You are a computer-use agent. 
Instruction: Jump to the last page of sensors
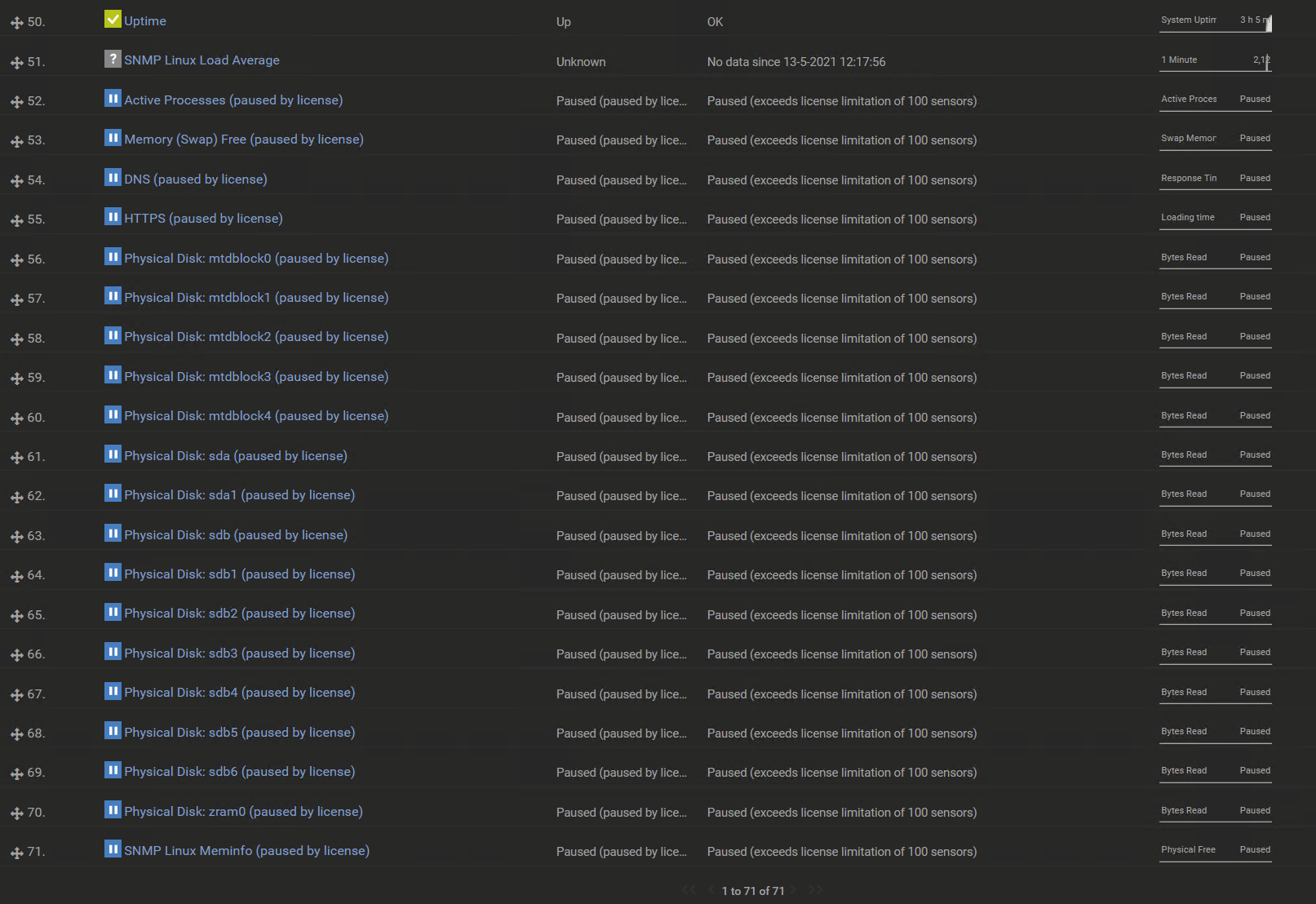pos(815,890)
